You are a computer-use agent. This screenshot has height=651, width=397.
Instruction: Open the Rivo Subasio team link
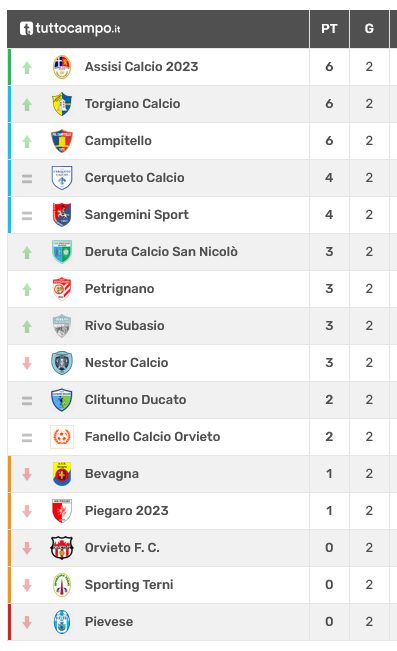coord(125,326)
